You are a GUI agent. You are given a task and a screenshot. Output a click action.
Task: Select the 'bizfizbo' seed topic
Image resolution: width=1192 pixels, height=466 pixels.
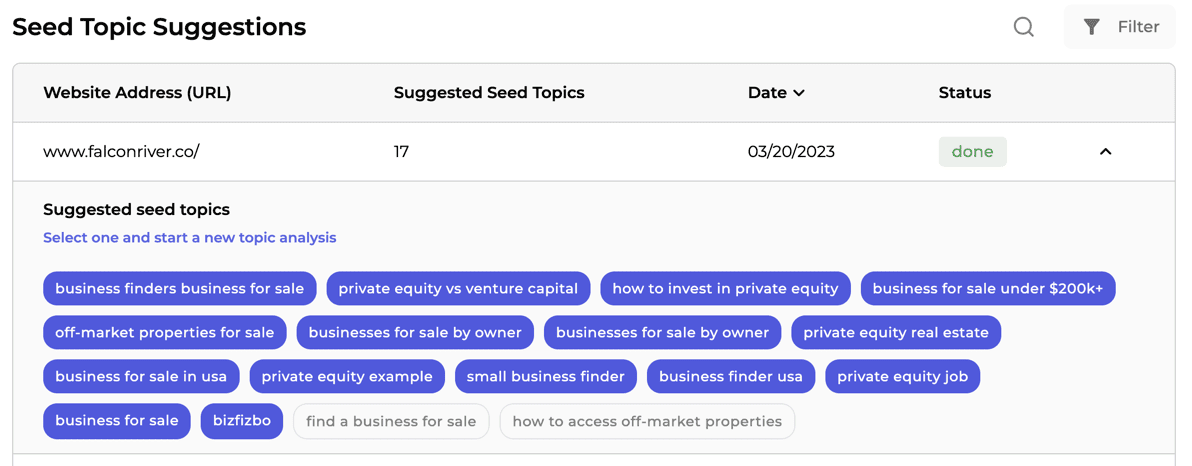[242, 420]
